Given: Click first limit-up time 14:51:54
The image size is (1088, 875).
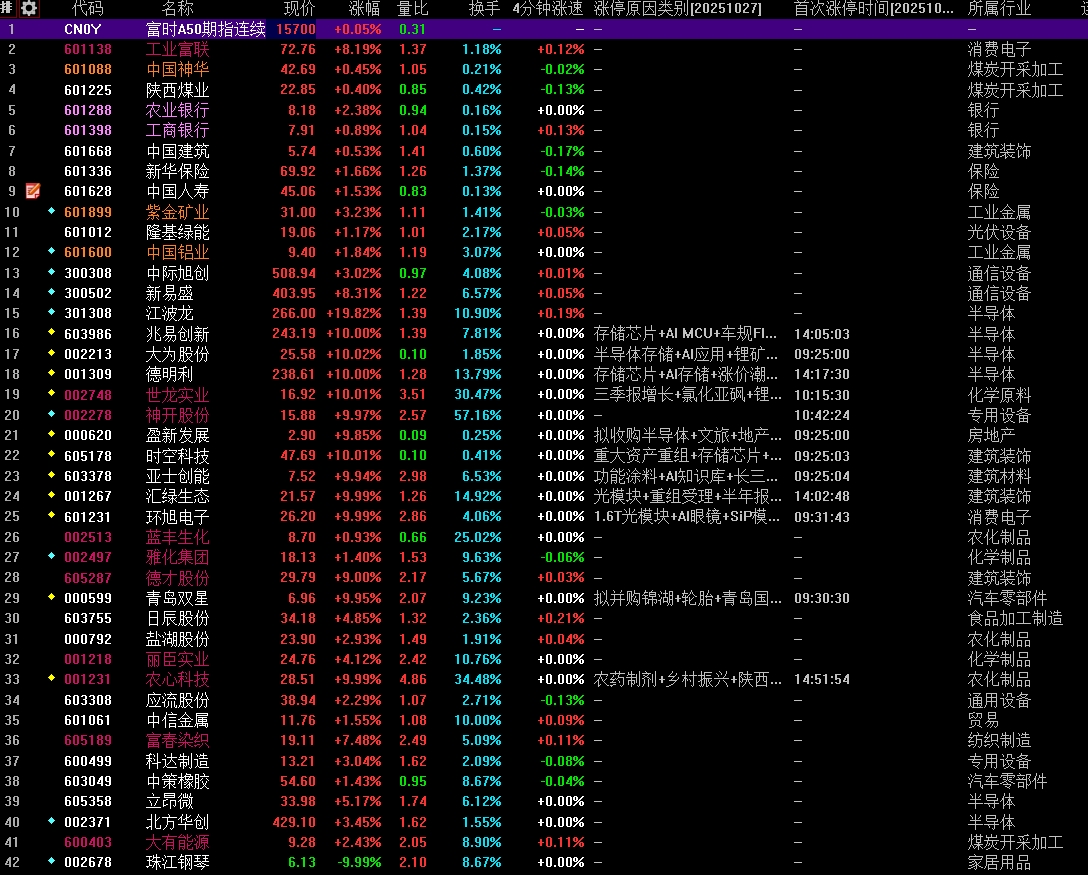Looking at the screenshot, I should pos(822,679).
